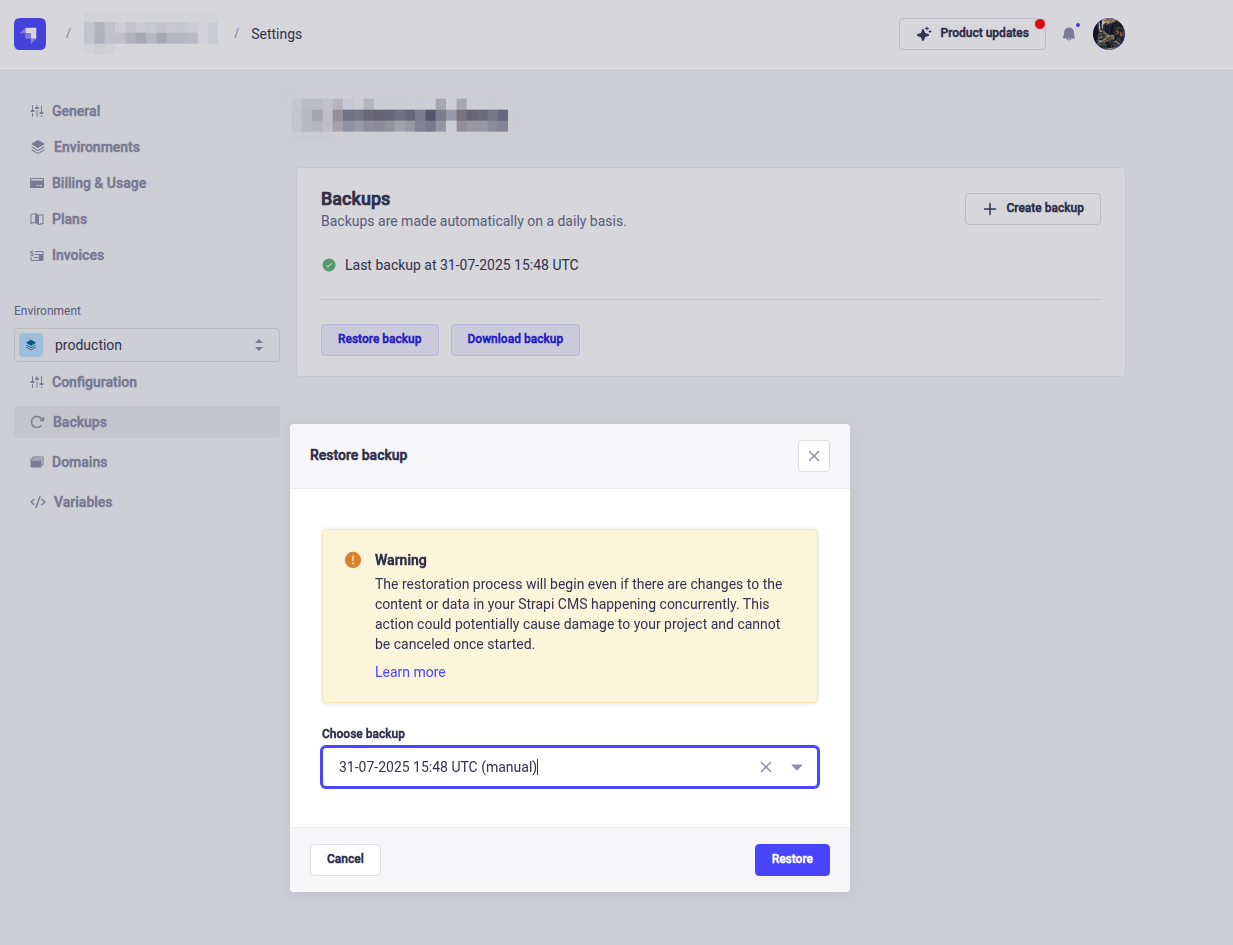Click the Product updates button
This screenshot has height=945, width=1233.
point(972,34)
